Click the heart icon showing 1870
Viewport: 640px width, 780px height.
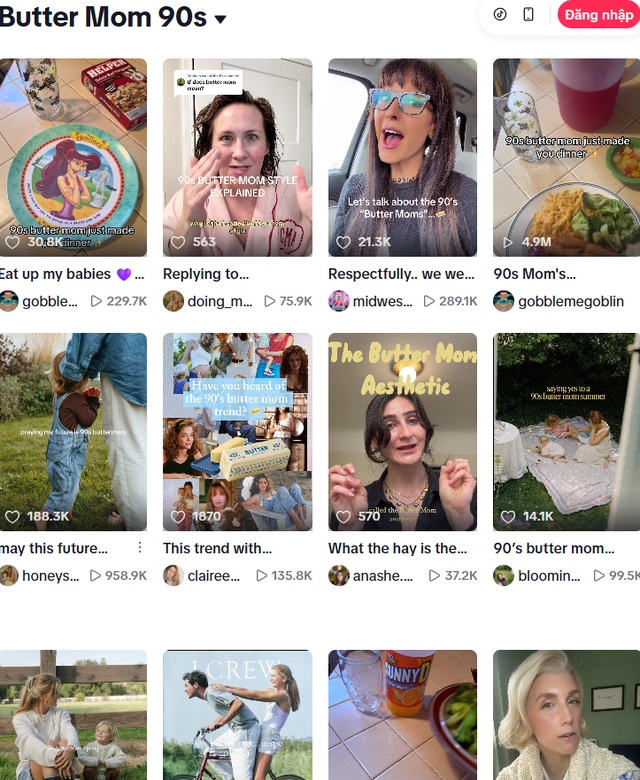tap(178, 517)
